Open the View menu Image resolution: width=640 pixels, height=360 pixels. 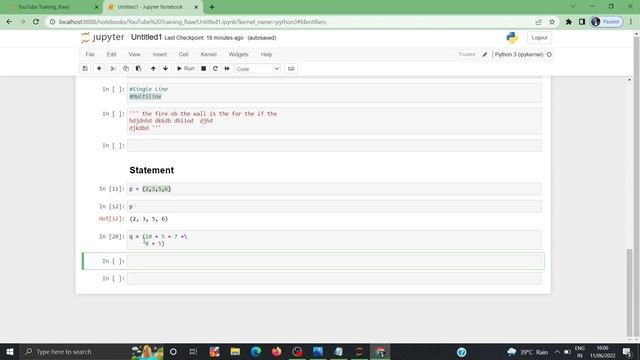(134, 54)
